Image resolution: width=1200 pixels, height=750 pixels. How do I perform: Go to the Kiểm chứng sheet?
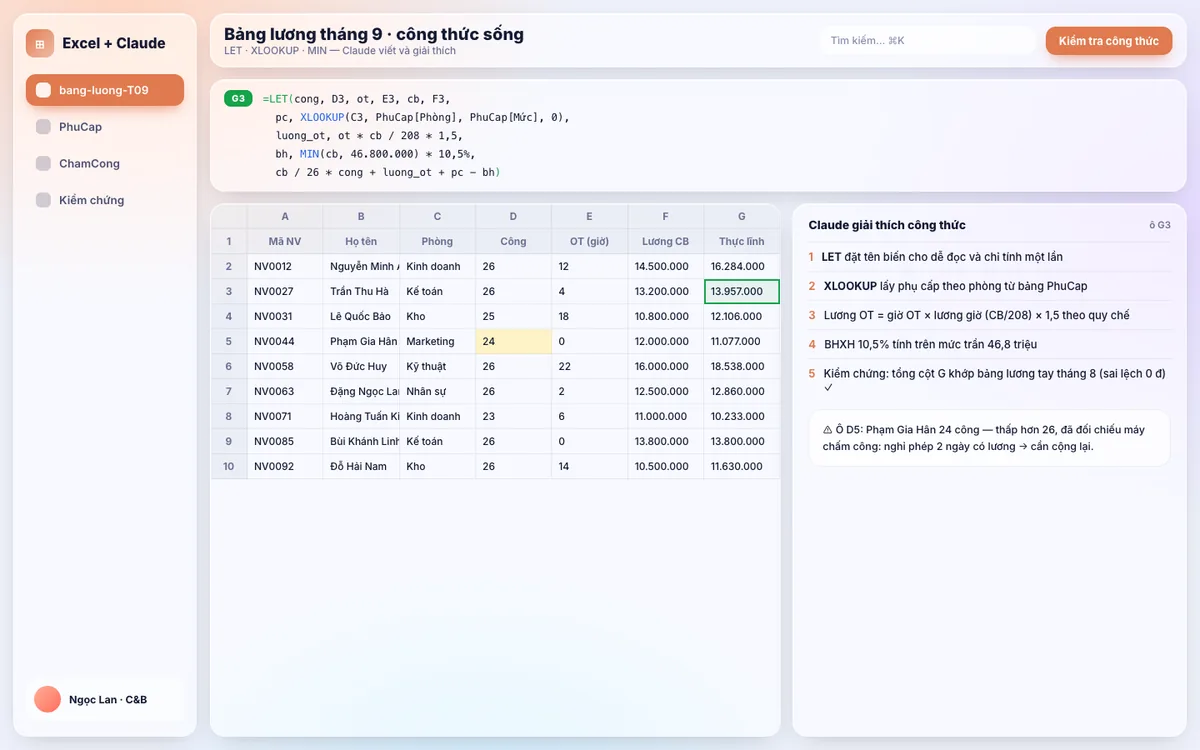click(105, 200)
